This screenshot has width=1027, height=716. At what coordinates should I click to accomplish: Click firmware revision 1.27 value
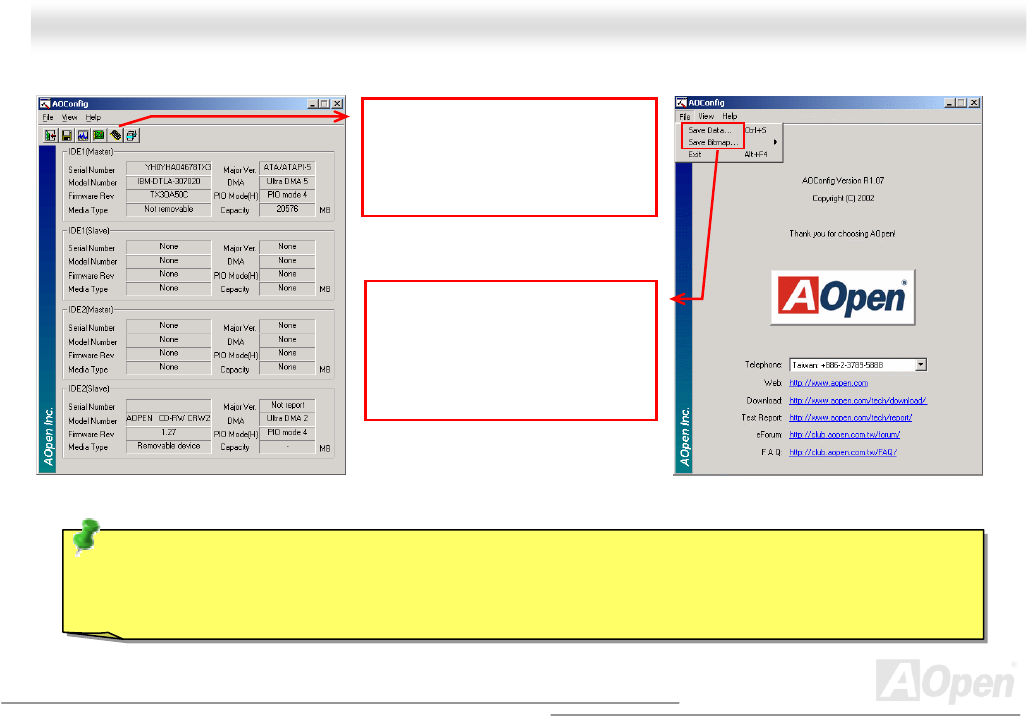169,432
